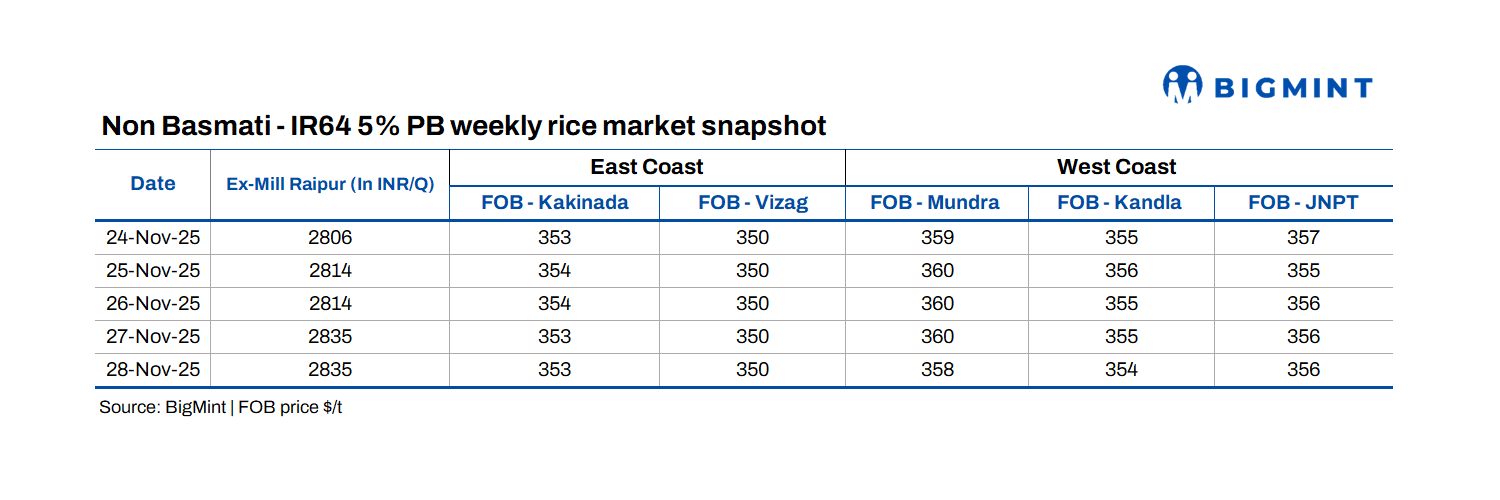Viewport: 1500px width, 500px height.
Task: Click the Kandla price 354 cell
Action: click(x=1120, y=370)
